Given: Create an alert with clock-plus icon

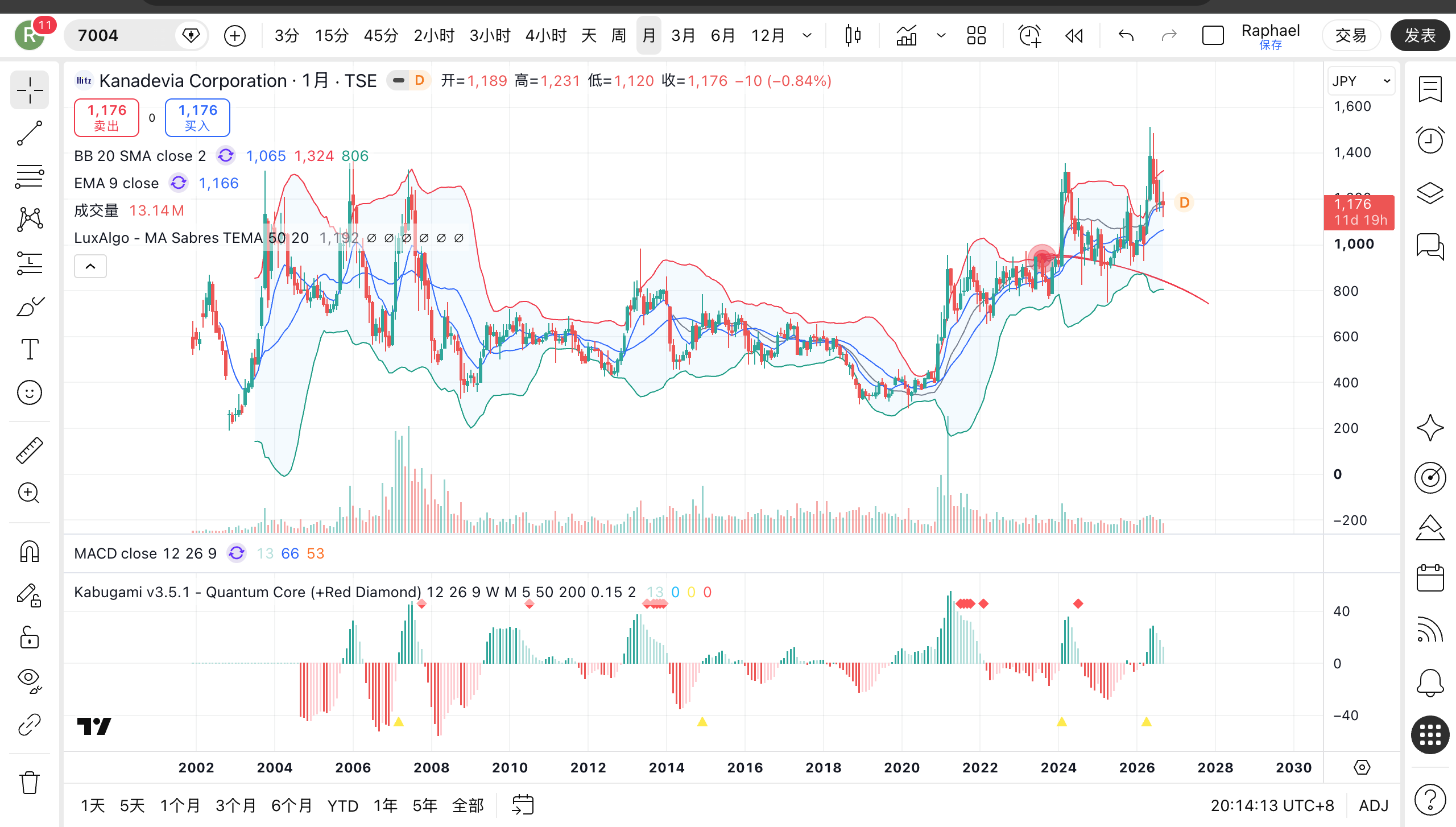Looking at the screenshot, I should (1029, 35).
